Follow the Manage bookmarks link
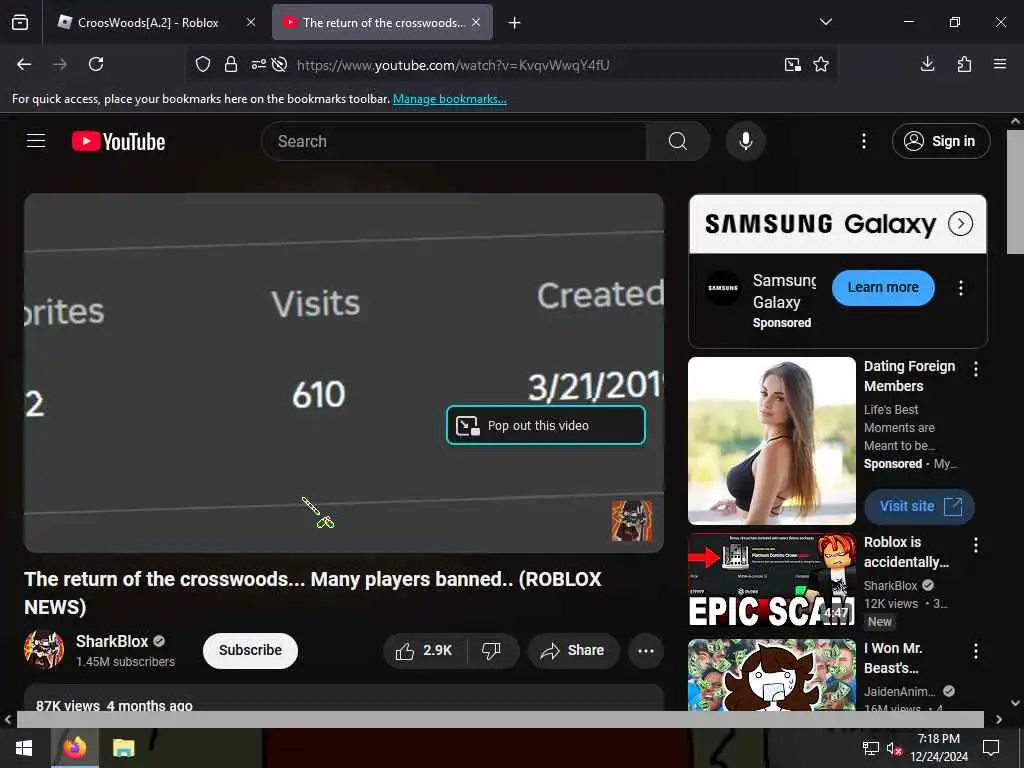This screenshot has height=768, width=1024. (x=449, y=99)
